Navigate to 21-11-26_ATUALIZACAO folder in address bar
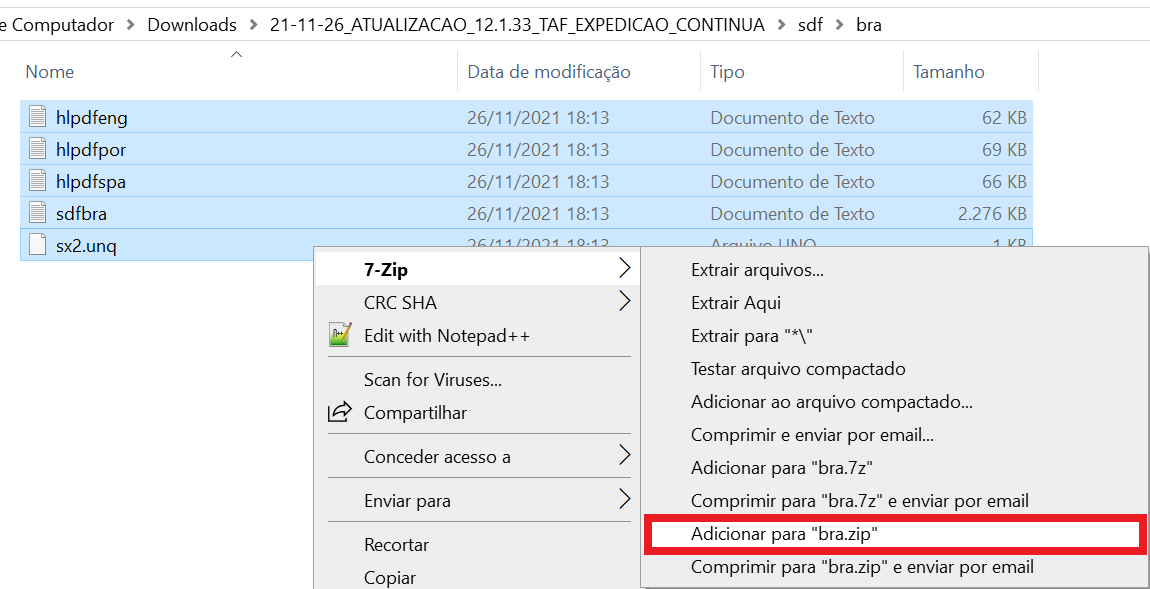The image size is (1150, 589). 518,25
